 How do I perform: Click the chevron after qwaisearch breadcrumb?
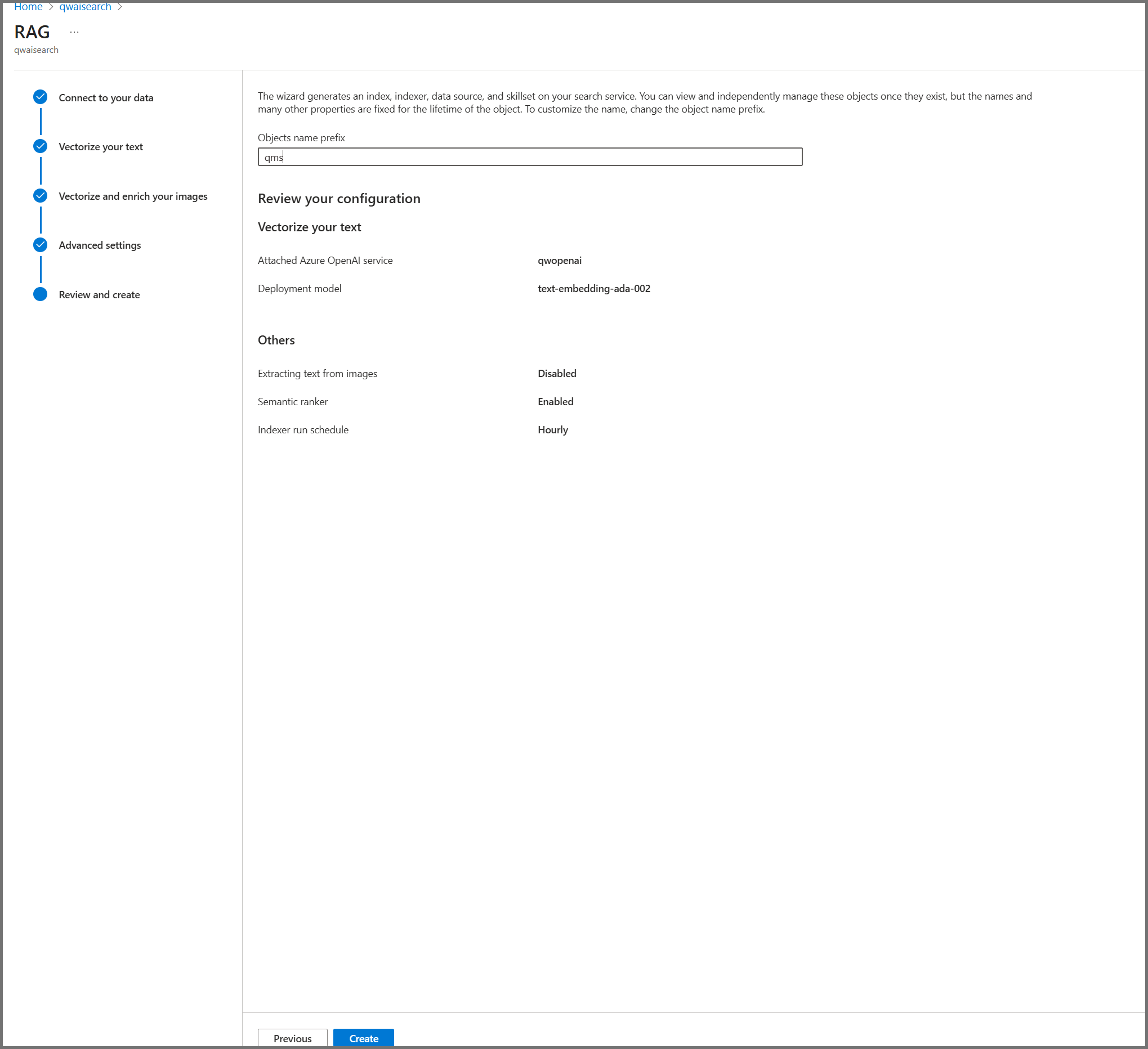pos(119,7)
